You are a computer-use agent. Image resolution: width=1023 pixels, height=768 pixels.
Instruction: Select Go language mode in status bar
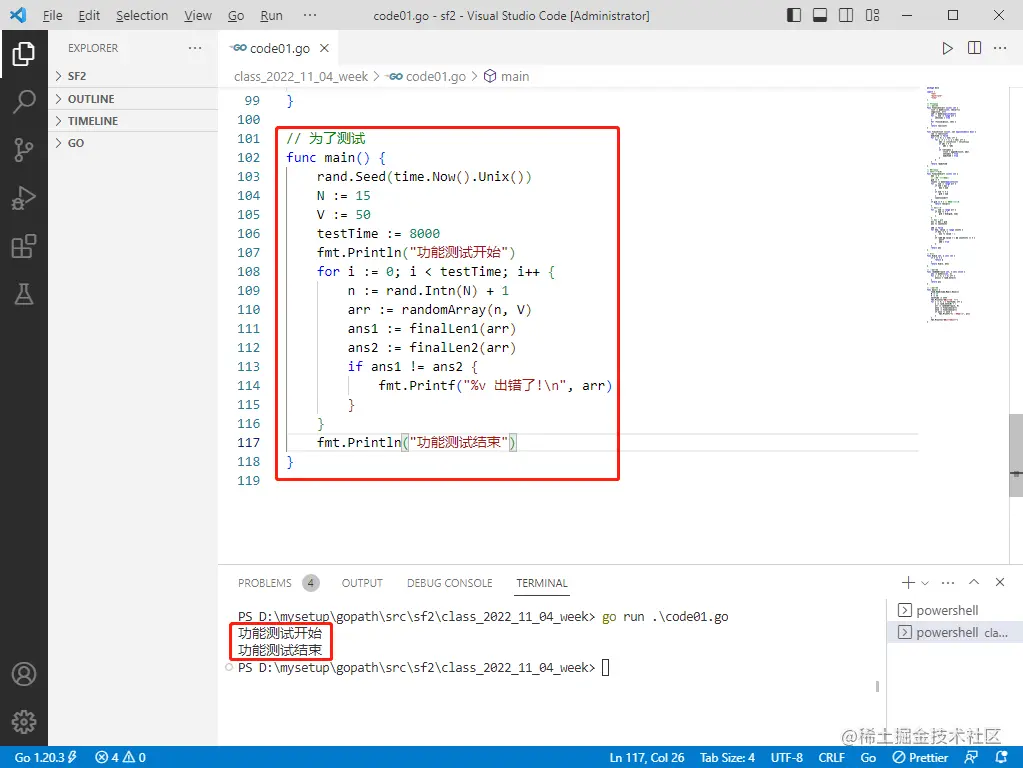[868, 758]
